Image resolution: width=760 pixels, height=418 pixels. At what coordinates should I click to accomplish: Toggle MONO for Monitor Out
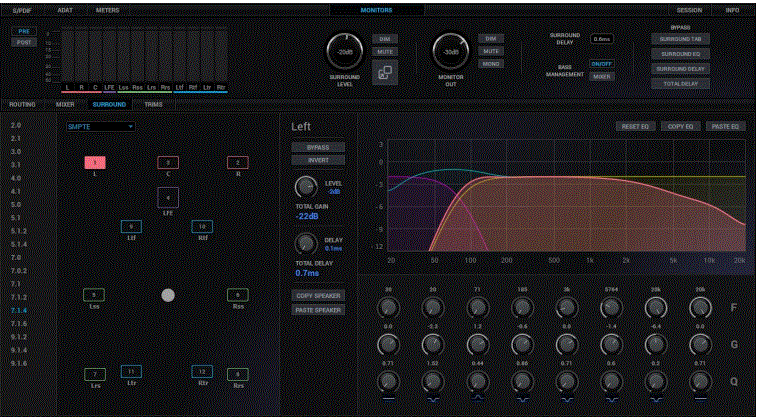[491, 64]
